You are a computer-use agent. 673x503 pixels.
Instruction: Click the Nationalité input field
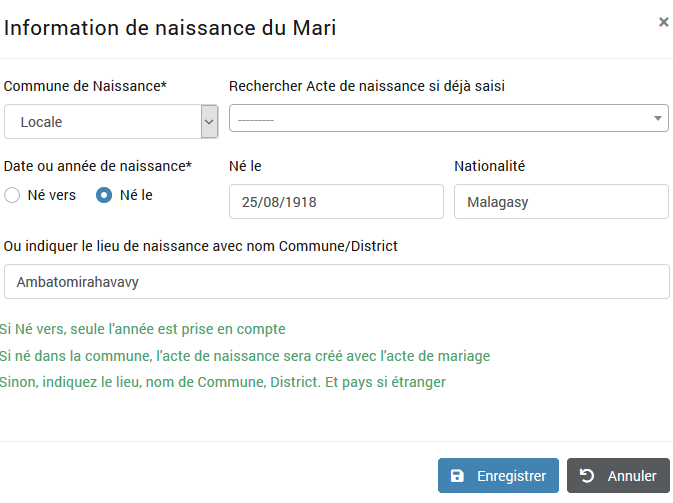point(561,202)
